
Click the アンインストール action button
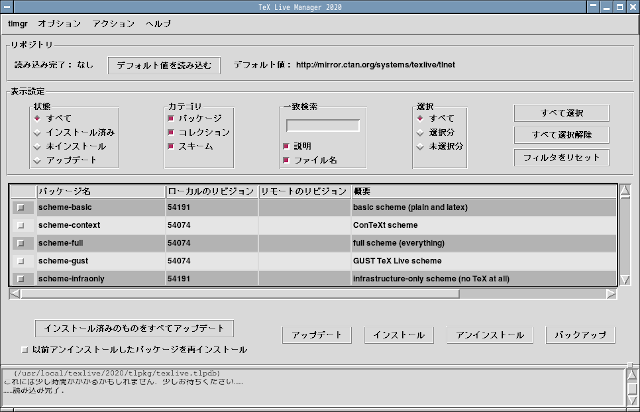490,335
